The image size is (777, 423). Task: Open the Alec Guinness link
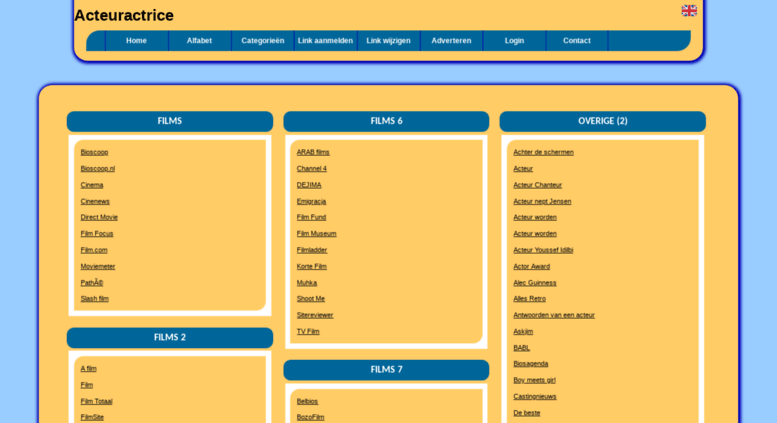(535, 282)
